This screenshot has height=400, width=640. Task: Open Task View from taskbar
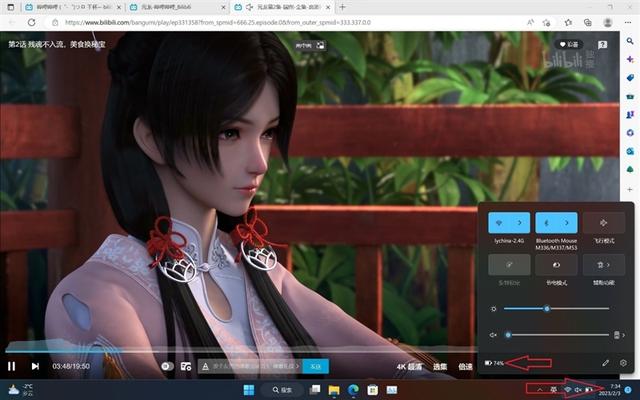pyautogui.click(x=314, y=390)
